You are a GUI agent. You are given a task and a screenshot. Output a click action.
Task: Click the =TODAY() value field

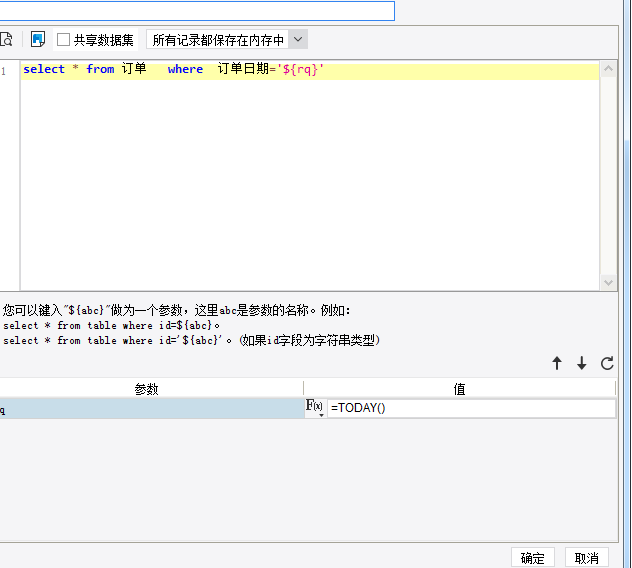[472, 408]
